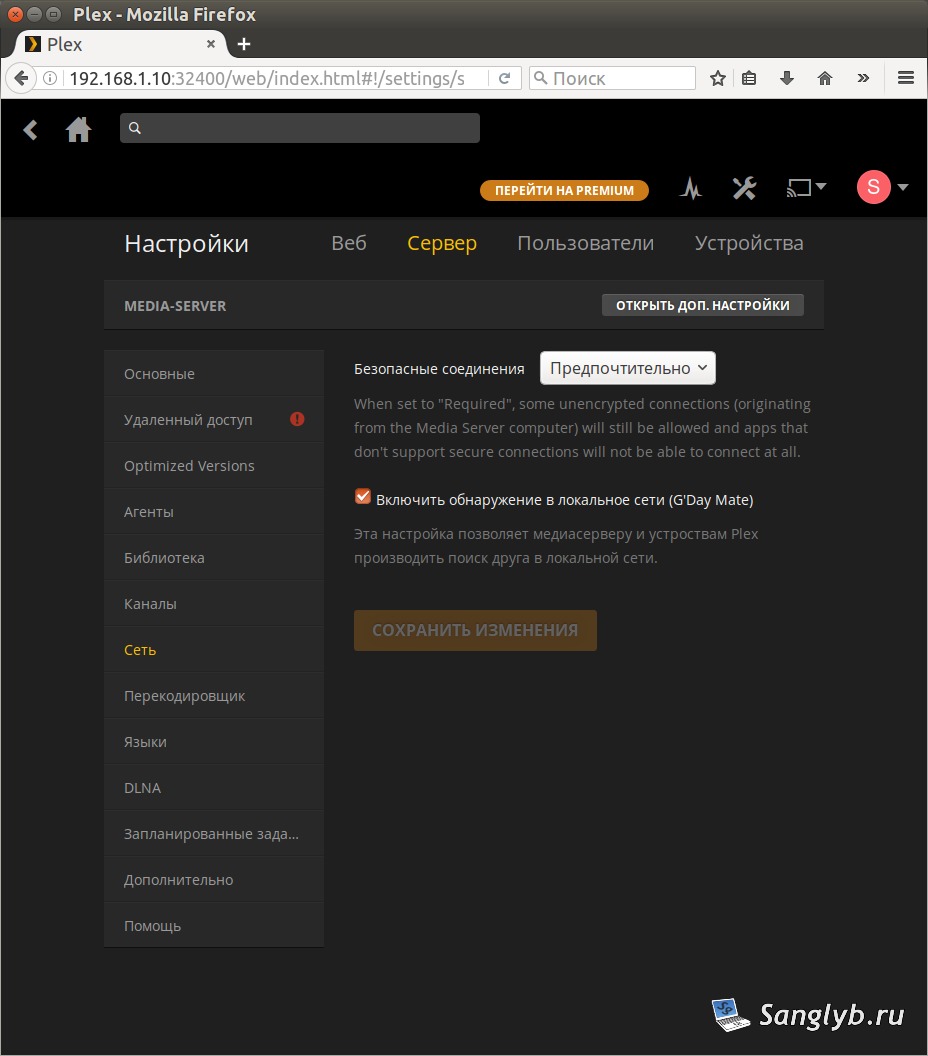
Task: Open settings wrench and screwdriver icon
Action: coord(744,188)
